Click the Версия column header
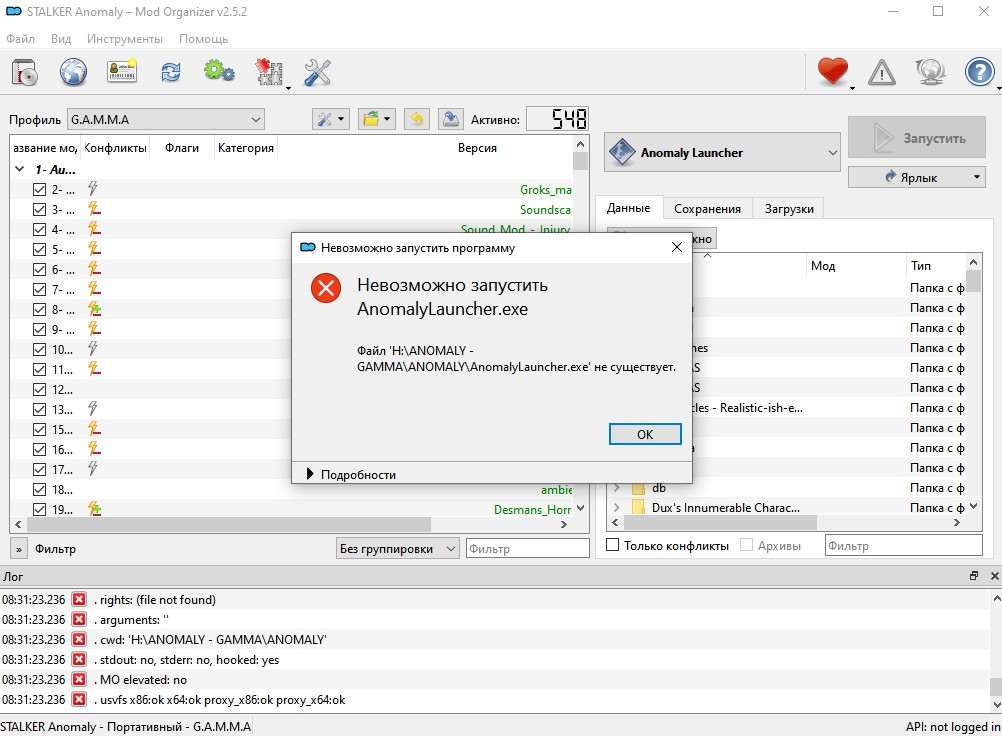Screen dimensions: 1002x736 pyautogui.click(x=477, y=148)
